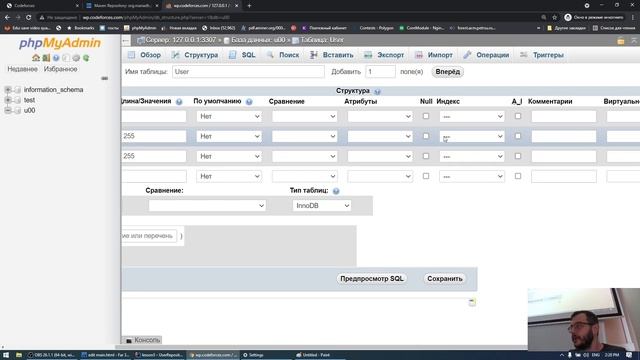
Task: Click help icon next to Структура heading
Action: coord(378,91)
